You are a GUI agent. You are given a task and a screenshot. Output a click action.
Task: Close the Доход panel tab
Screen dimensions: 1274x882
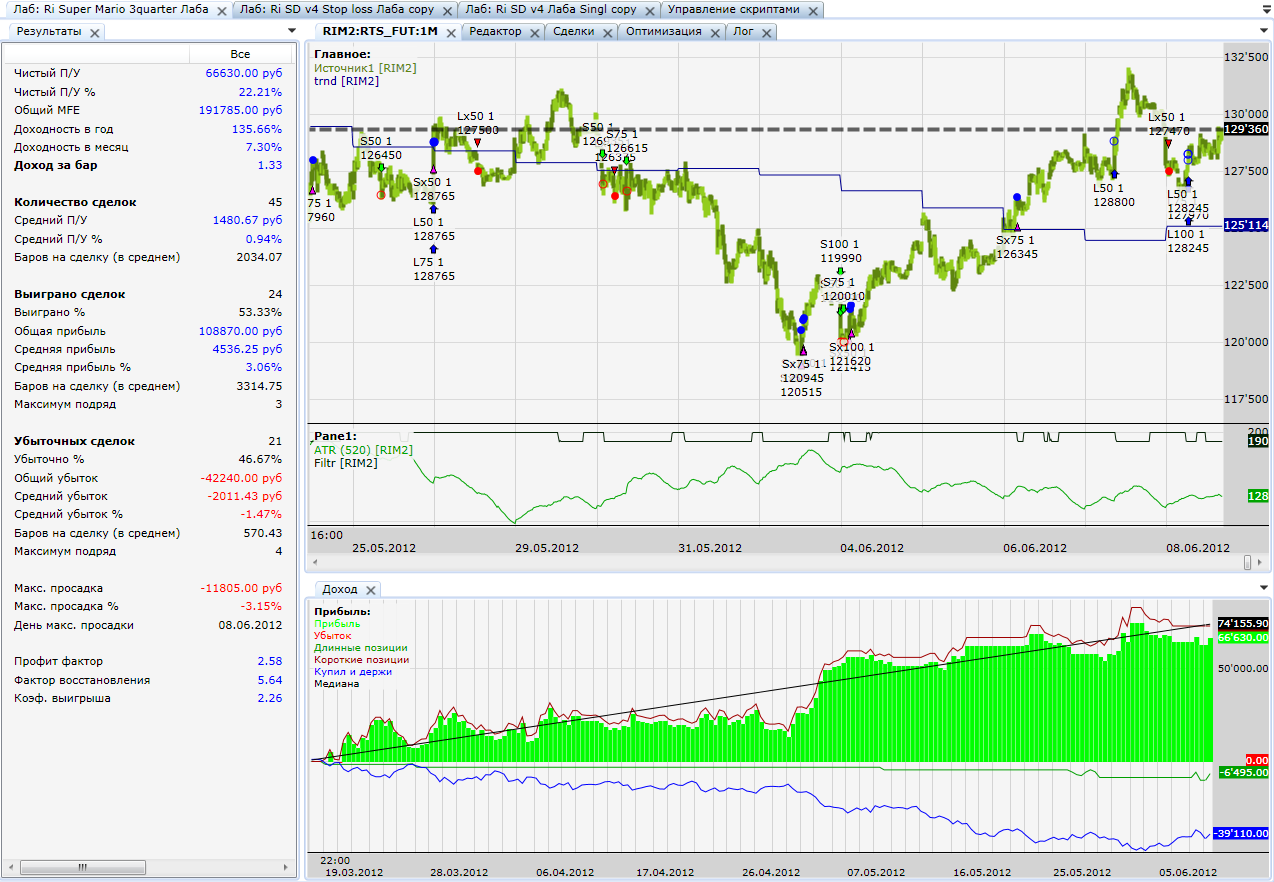(x=369, y=590)
